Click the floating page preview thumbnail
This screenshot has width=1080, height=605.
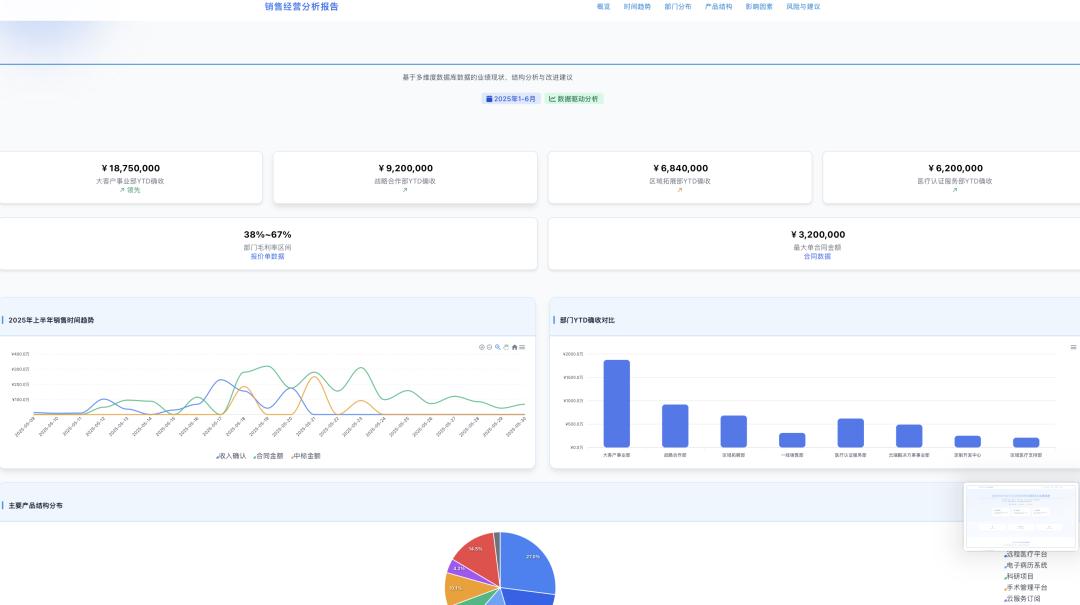tap(1021, 516)
